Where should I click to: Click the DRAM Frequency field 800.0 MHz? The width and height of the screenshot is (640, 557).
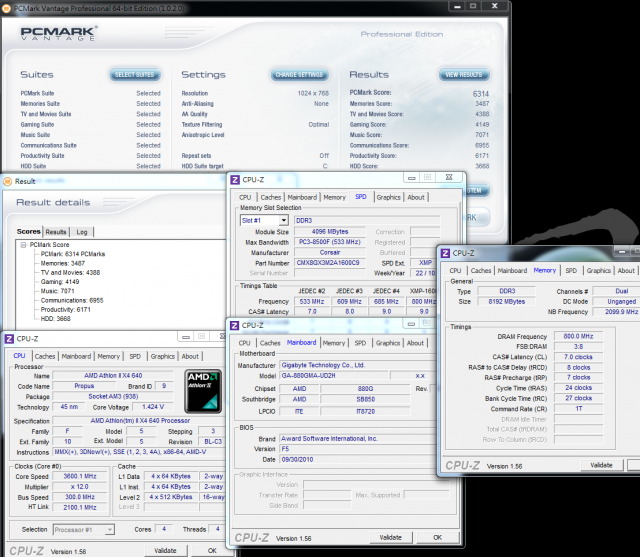(578, 336)
